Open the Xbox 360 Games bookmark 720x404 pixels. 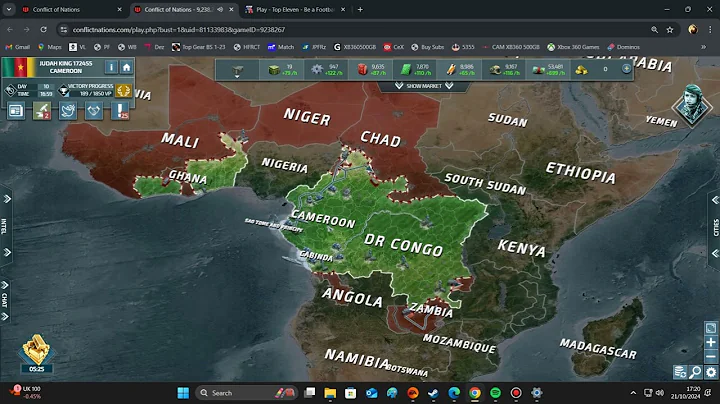pyautogui.click(x=573, y=47)
